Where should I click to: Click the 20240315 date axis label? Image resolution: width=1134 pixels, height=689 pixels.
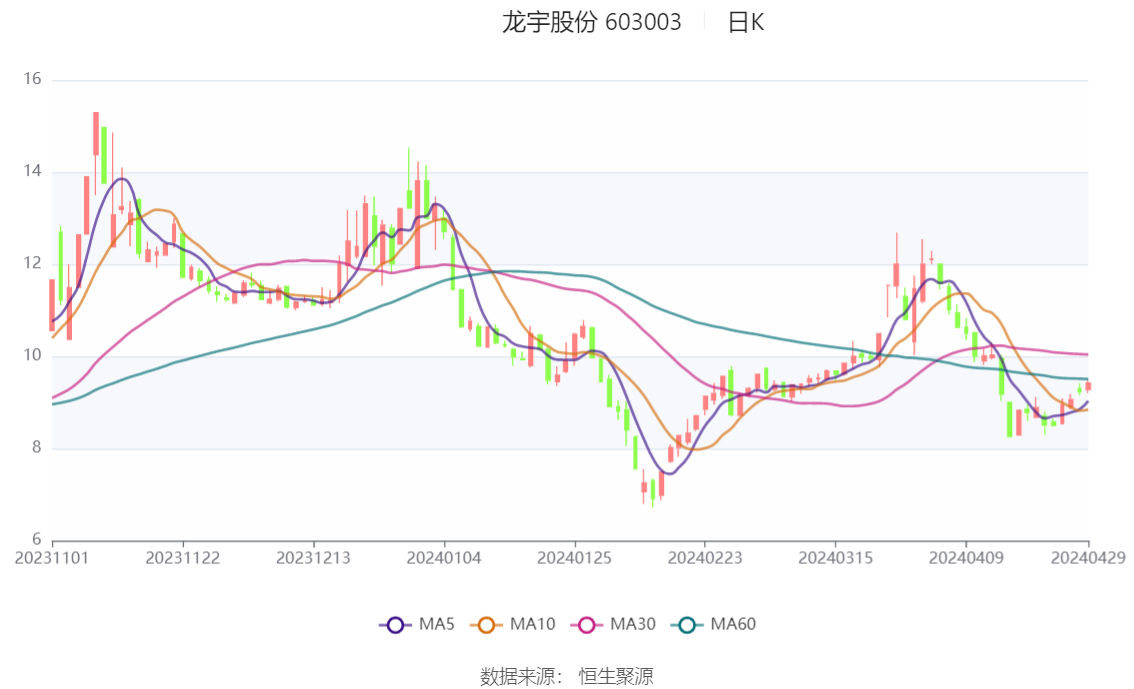[x=835, y=558]
